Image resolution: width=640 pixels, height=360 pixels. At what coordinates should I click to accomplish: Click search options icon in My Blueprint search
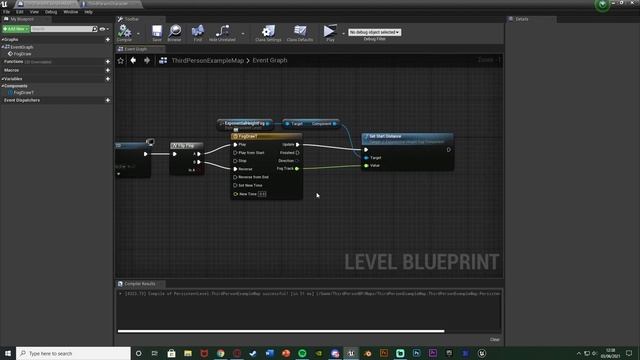tap(95, 29)
